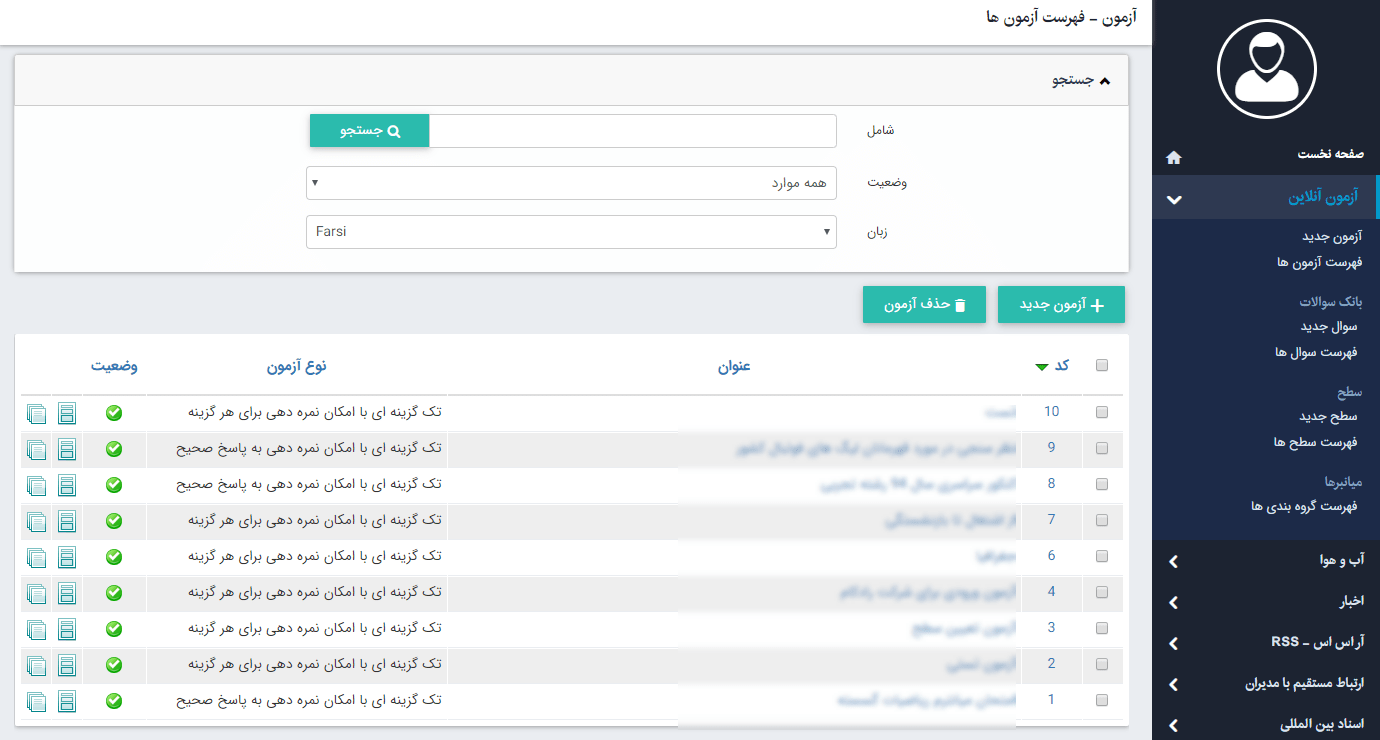The width and height of the screenshot is (1380, 740).
Task: Tick the checkbox for exam code 7
Action: [1102, 521]
